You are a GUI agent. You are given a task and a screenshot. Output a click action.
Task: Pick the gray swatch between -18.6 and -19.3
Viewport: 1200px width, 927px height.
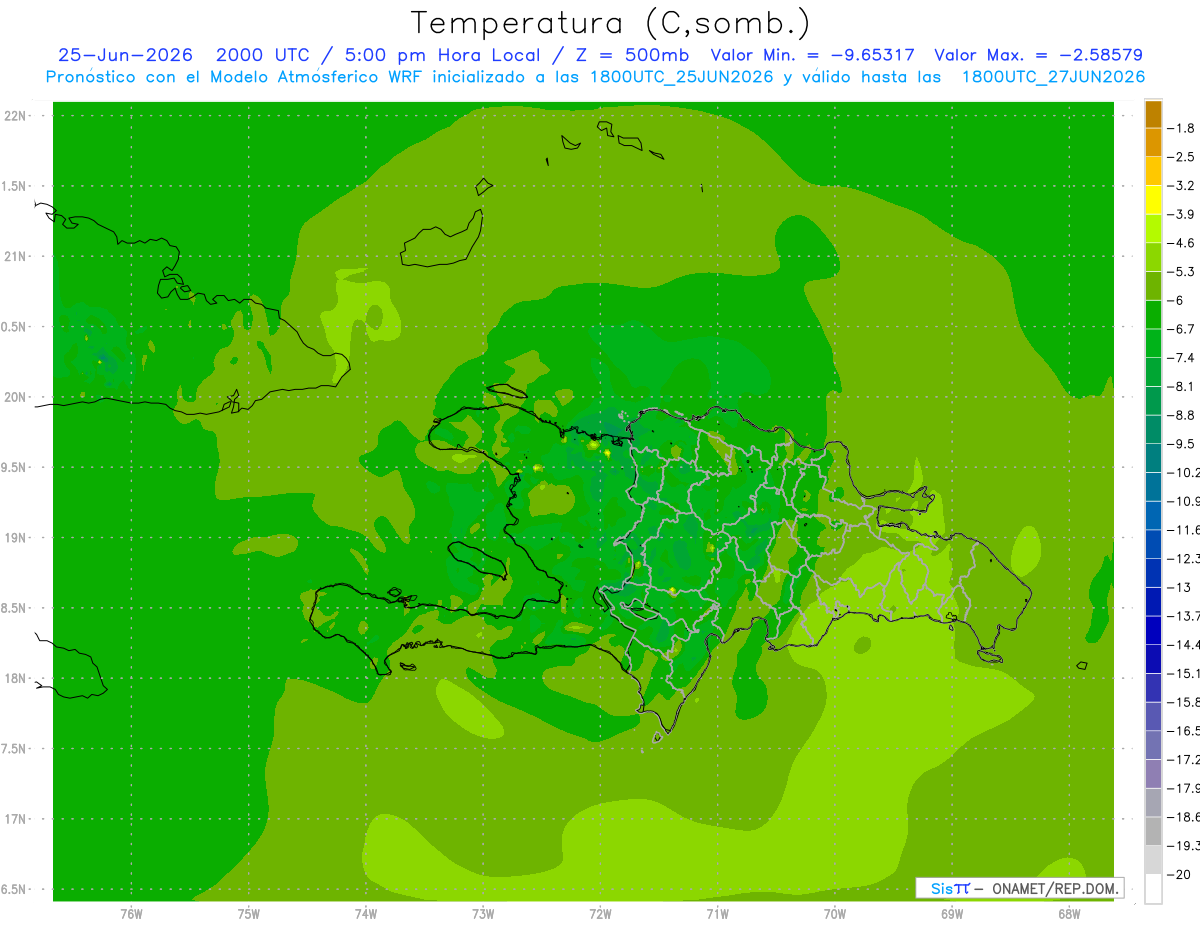(x=1153, y=831)
